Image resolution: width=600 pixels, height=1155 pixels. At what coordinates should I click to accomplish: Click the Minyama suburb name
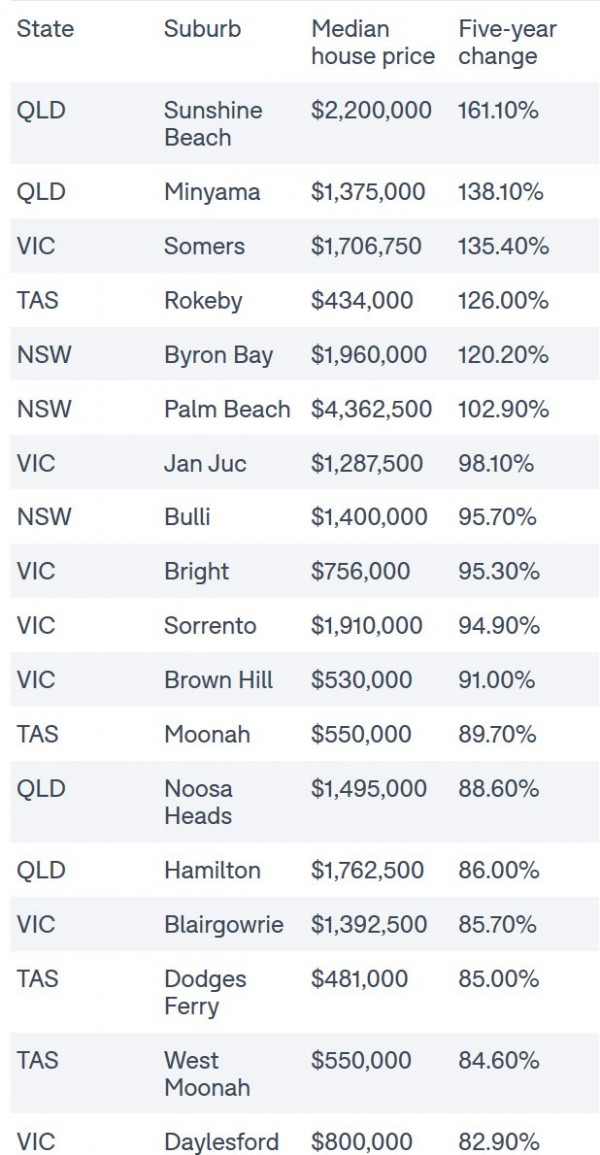tap(212, 192)
